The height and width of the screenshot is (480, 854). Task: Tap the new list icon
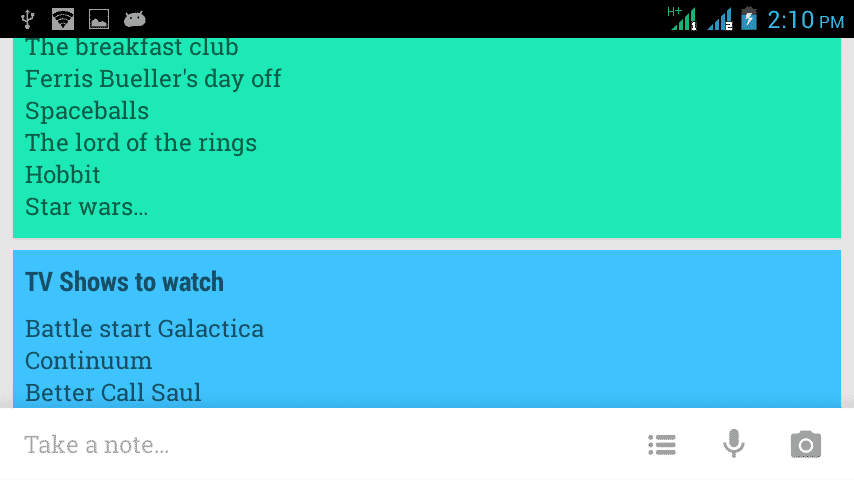pos(662,445)
